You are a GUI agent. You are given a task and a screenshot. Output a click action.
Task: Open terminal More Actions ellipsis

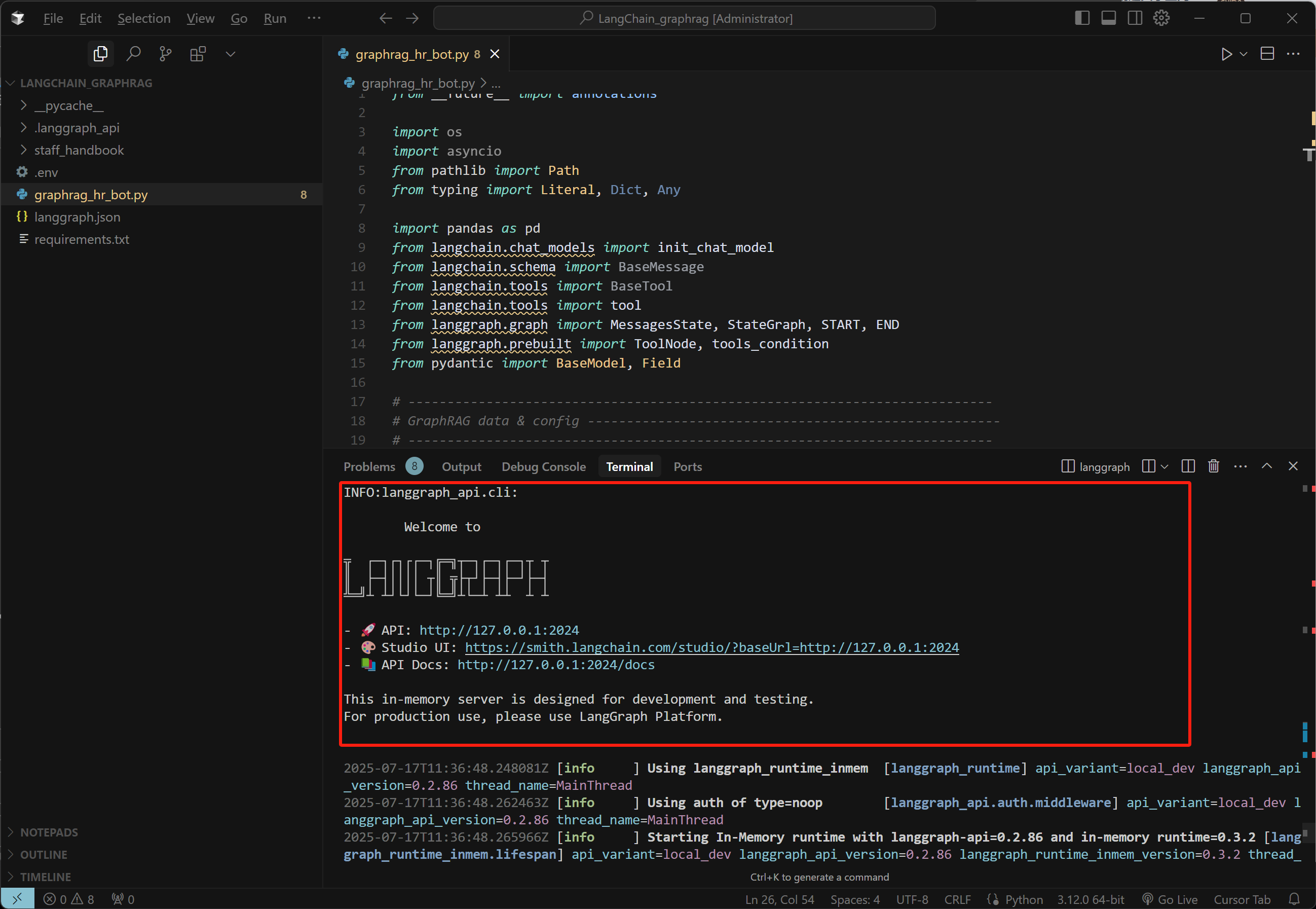pos(1240,466)
